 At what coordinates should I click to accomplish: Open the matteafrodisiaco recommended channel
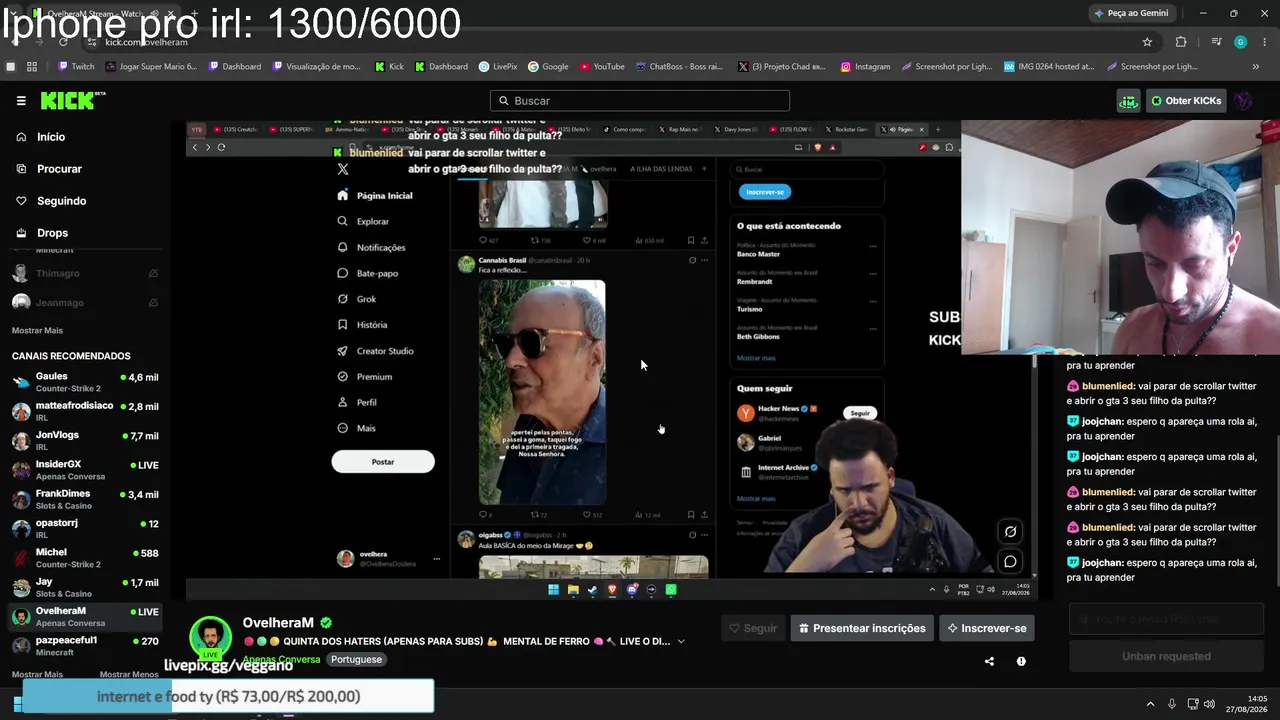85,411
